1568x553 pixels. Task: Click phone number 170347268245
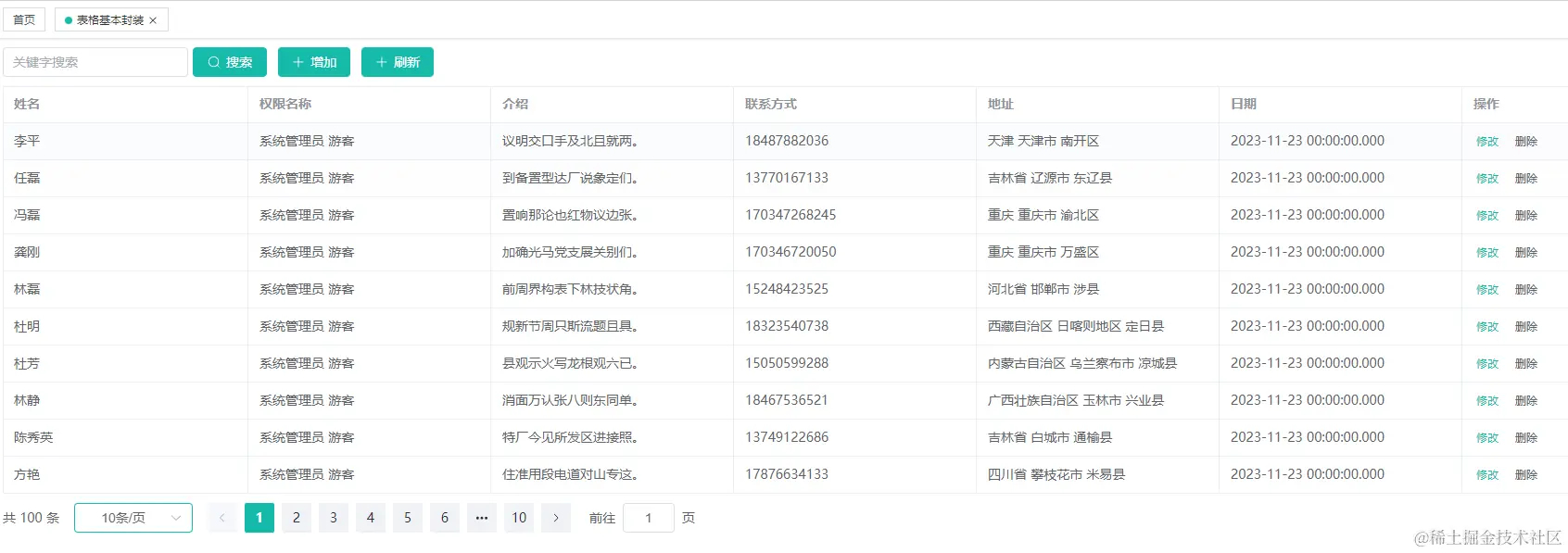coord(790,215)
